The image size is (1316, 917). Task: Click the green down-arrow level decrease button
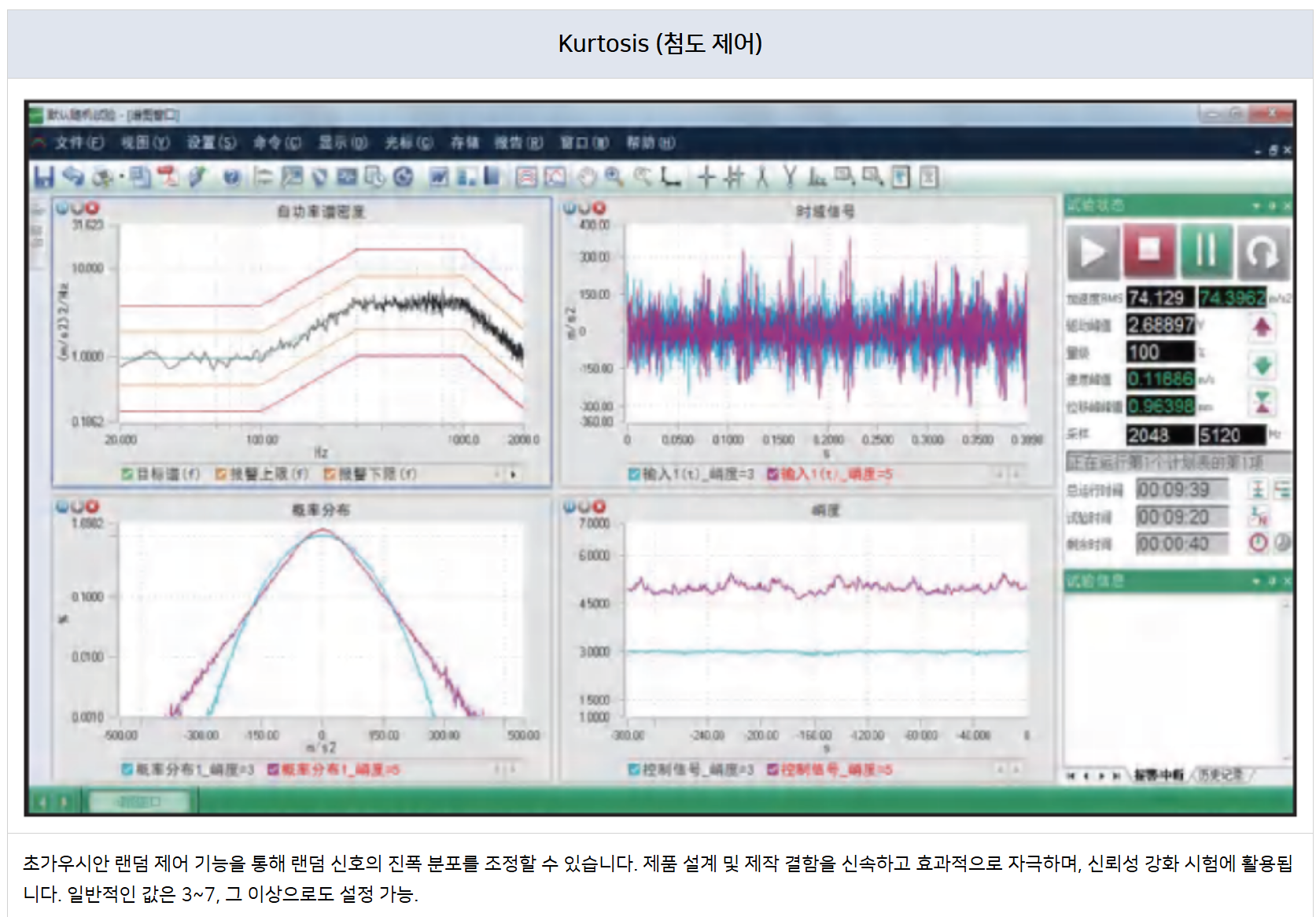[1262, 365]
